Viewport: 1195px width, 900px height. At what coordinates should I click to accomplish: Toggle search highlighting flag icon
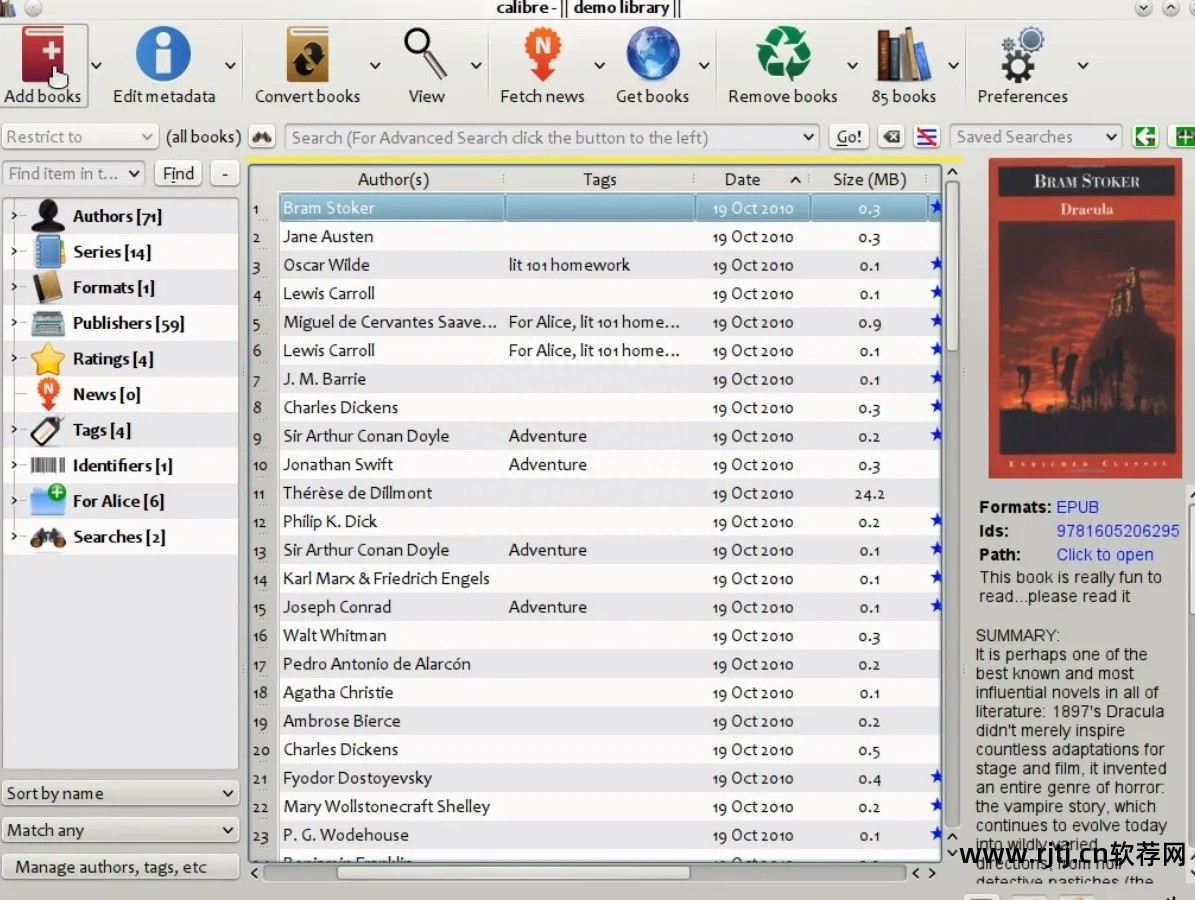click(x=926, y=137)
